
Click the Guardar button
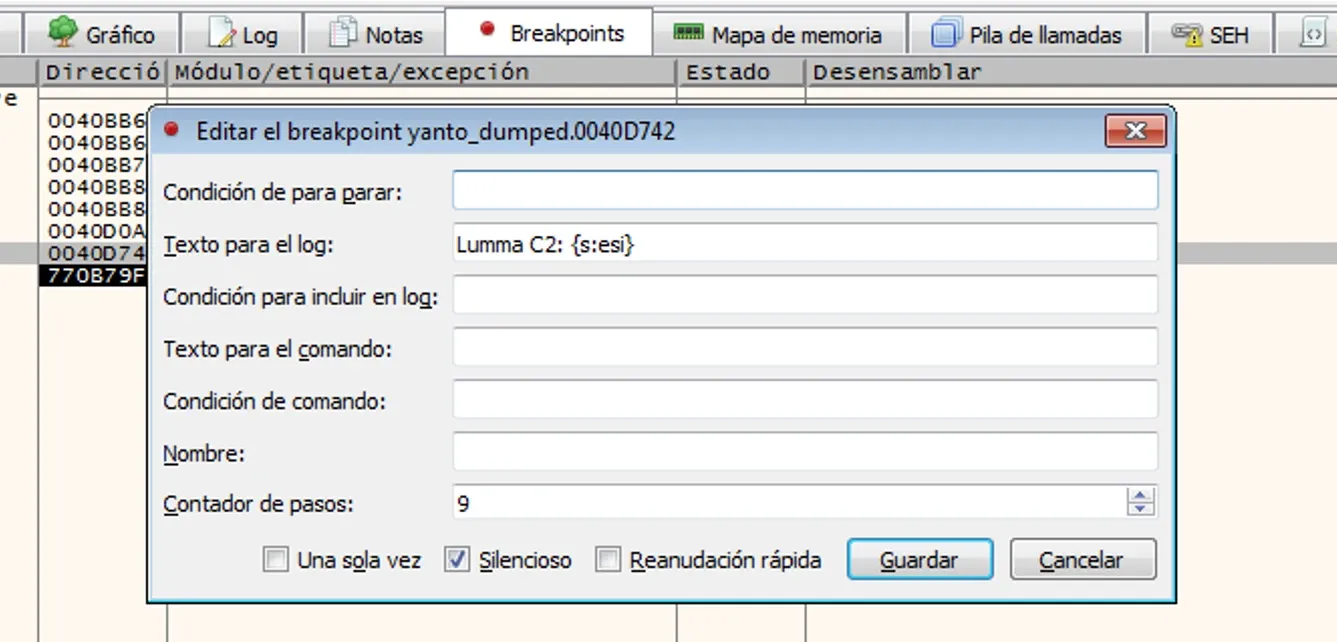(920, 560)
